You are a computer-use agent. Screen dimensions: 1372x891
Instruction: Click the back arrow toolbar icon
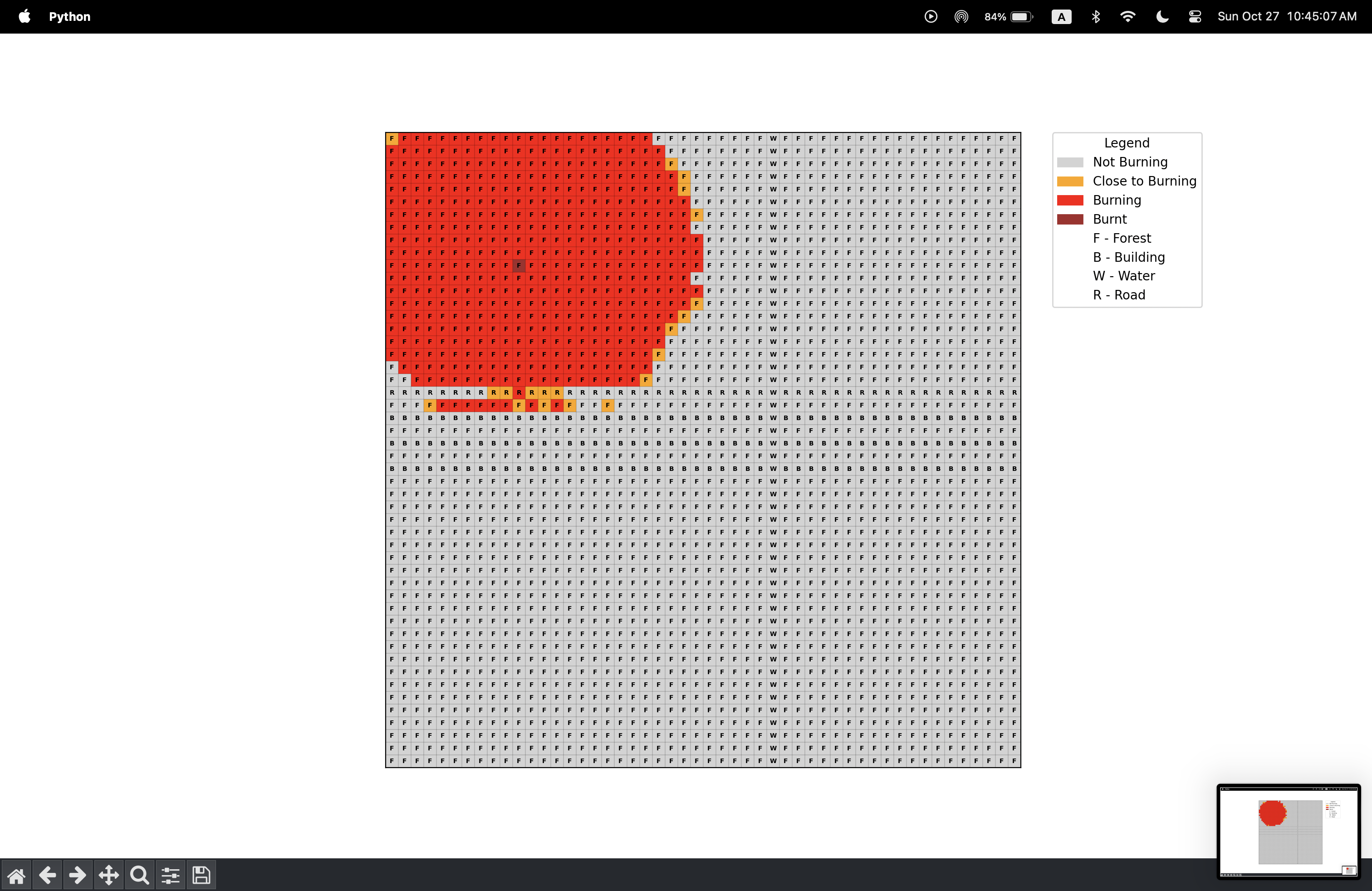[47, 876]
